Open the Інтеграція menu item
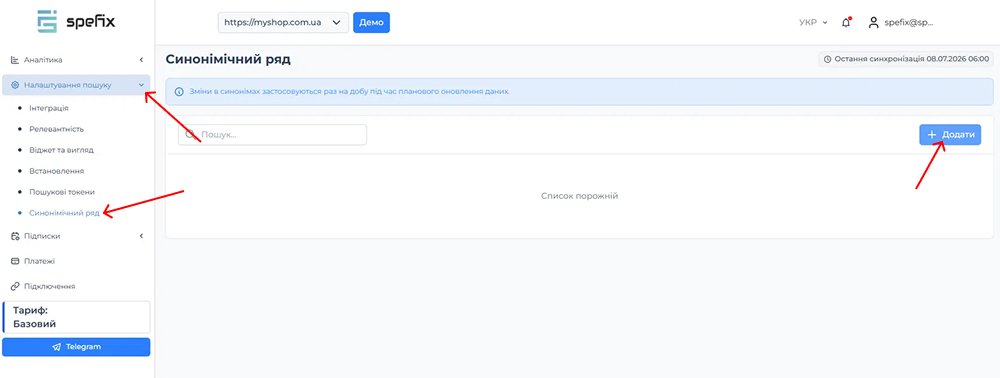 (x=48, y=108)
